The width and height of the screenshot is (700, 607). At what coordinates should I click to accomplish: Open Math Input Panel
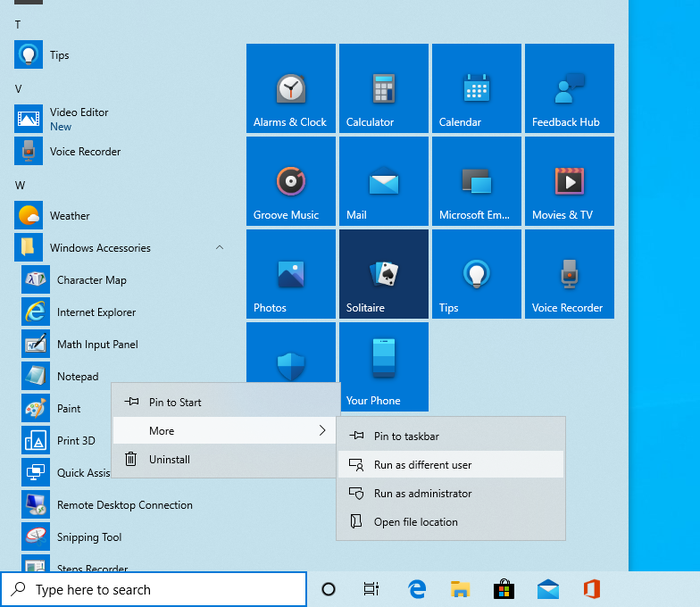point(121,344)
